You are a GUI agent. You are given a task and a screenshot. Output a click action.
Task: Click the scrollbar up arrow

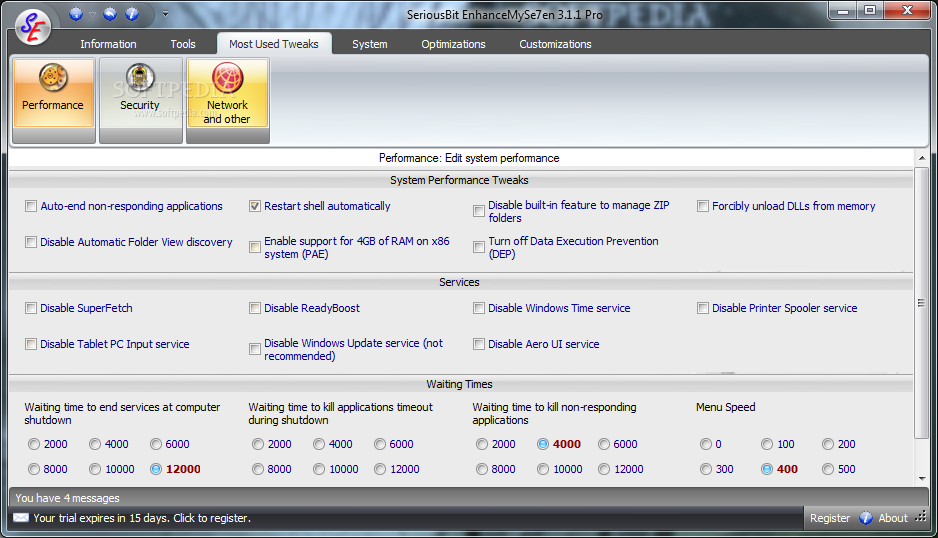tap(921, 158)
